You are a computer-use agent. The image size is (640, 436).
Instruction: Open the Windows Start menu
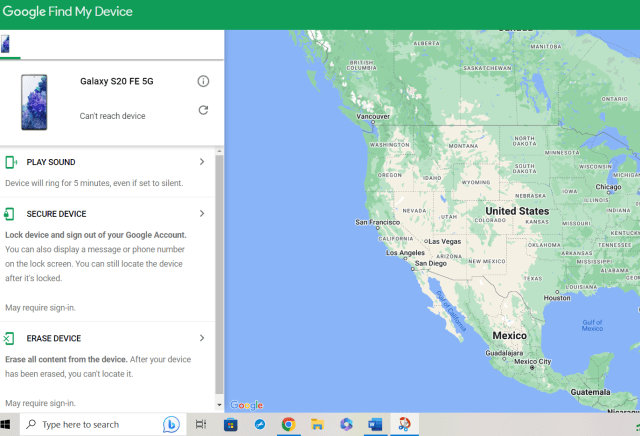pyautogui.click(x=9, y=424)
